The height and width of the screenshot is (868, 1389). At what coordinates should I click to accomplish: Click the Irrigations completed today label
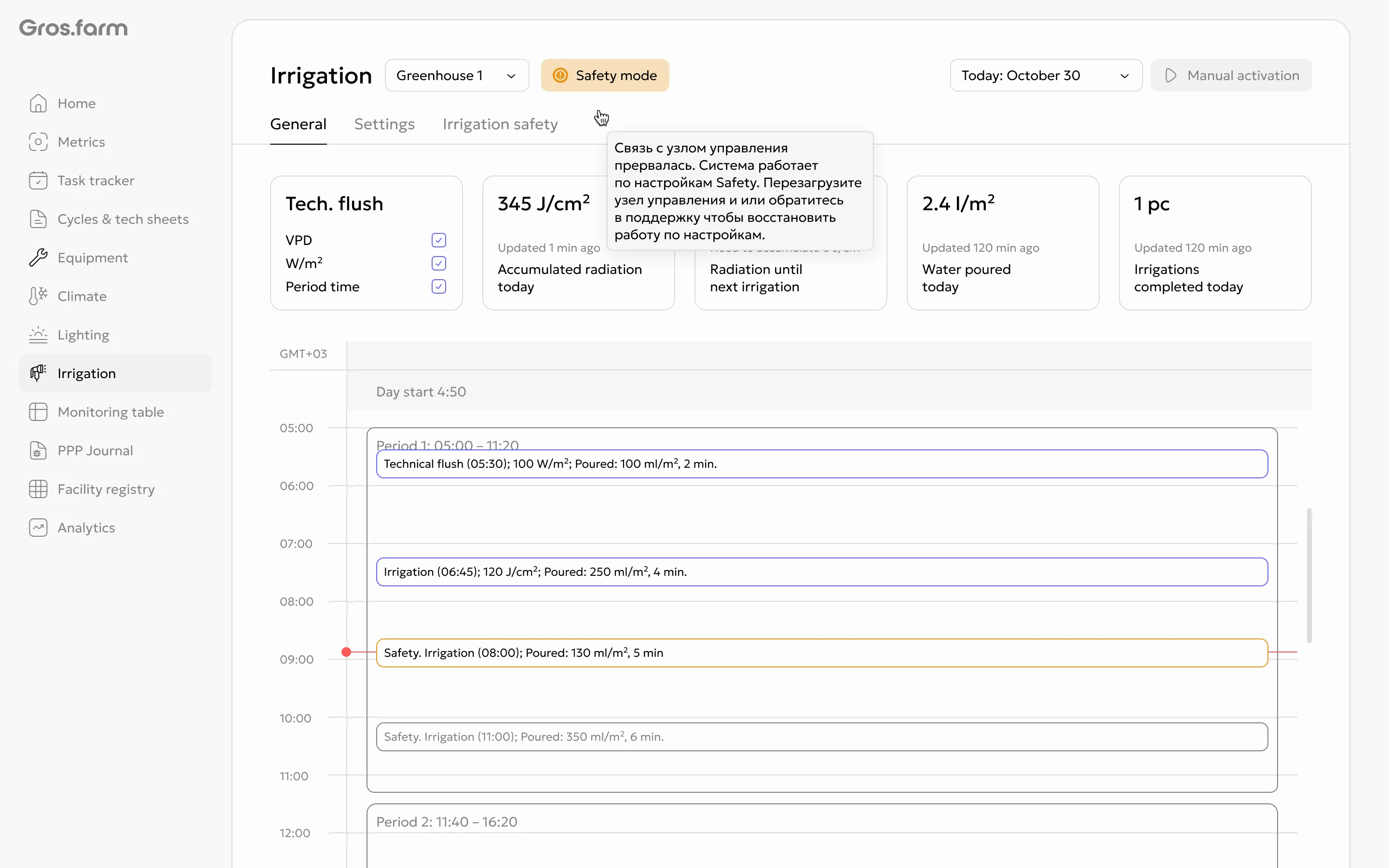(1189, 278)
